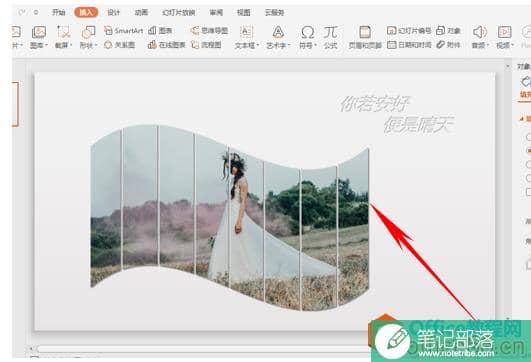Select the 插入 ribbon tab
Image resolution: width=531 pixels, height=362 pixels.
click(86, 13)
